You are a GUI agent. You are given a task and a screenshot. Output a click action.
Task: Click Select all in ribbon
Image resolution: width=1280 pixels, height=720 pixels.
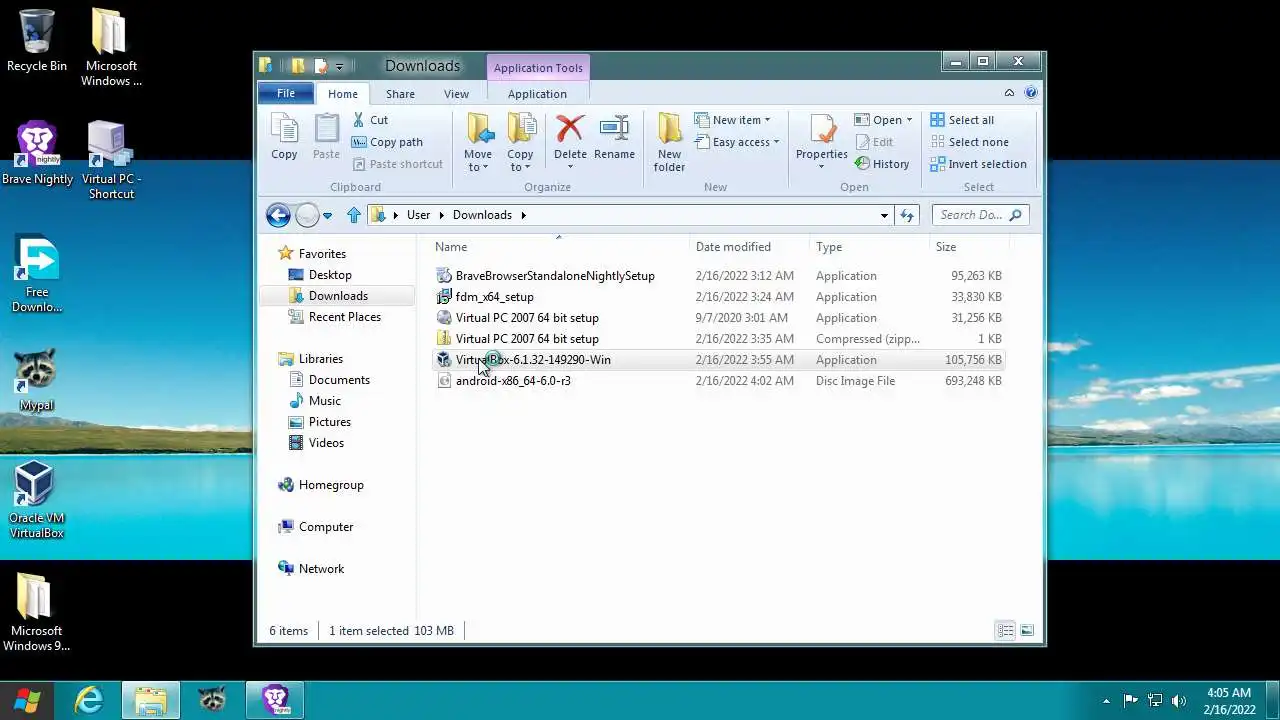coord(962,120)
